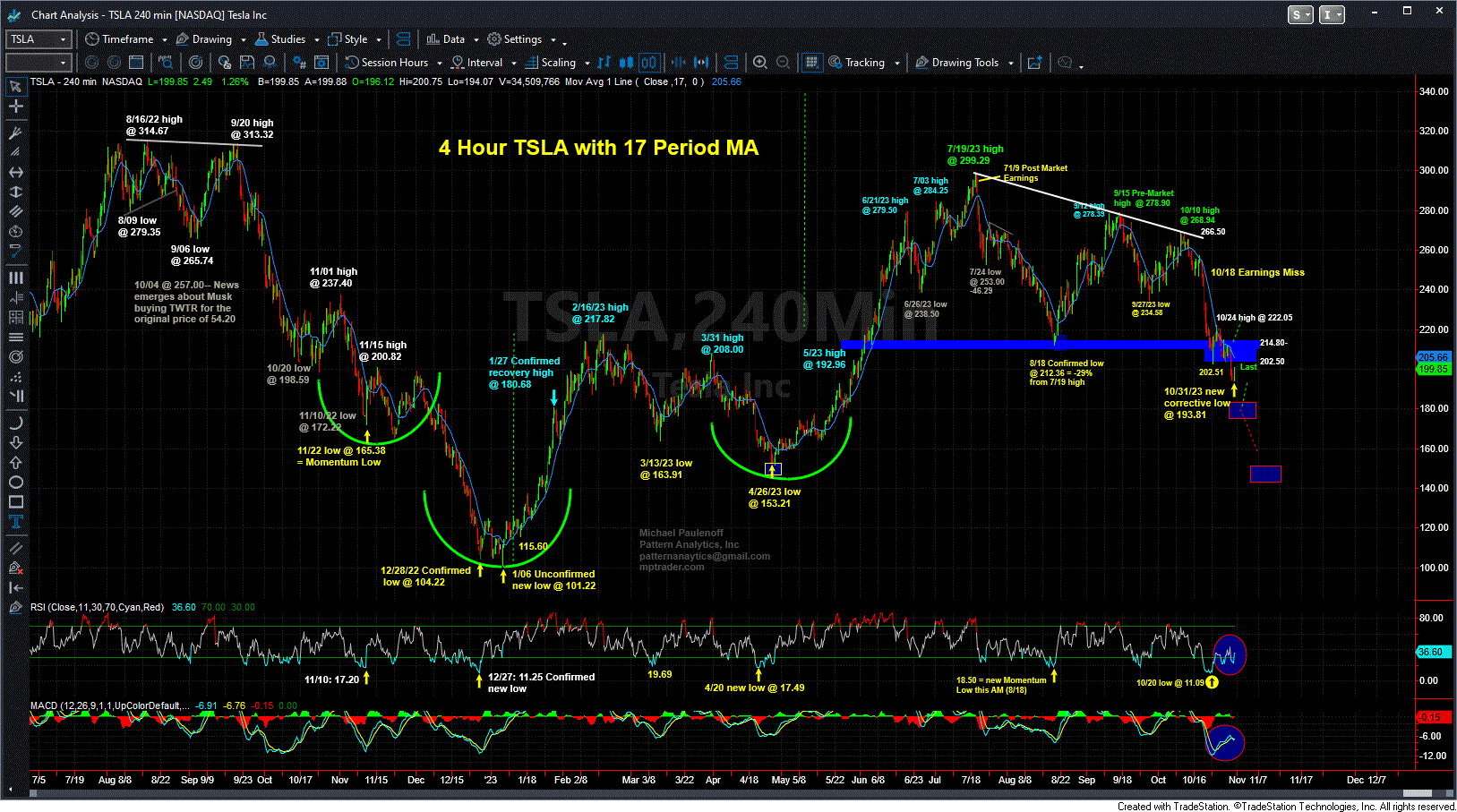Click the Session Hours button
Viewport: 1457px width, 812px height.
pyautogui.click(x=387, y=63)
